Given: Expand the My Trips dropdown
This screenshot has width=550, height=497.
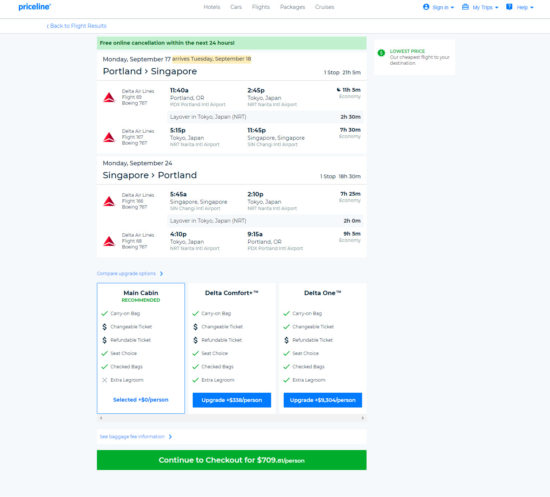Looking at the screenshot, I should coord(485,7).
